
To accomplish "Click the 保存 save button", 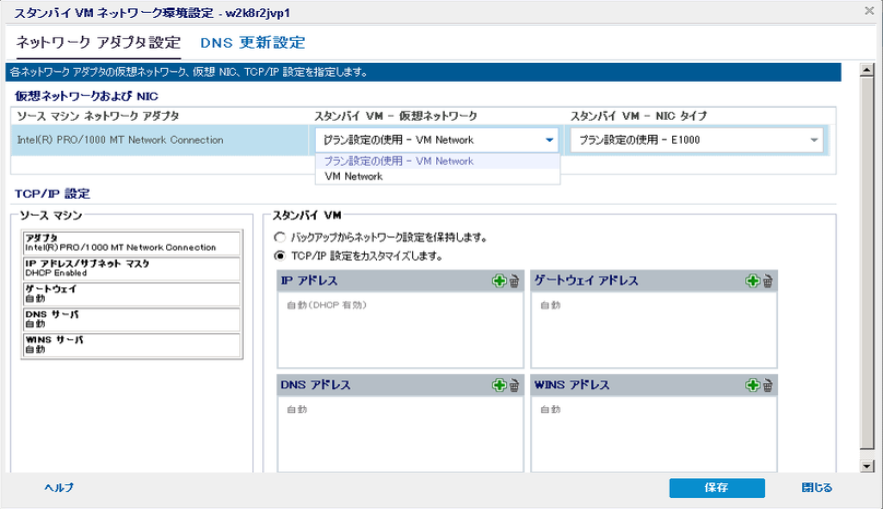I will (x=717, y=488).
